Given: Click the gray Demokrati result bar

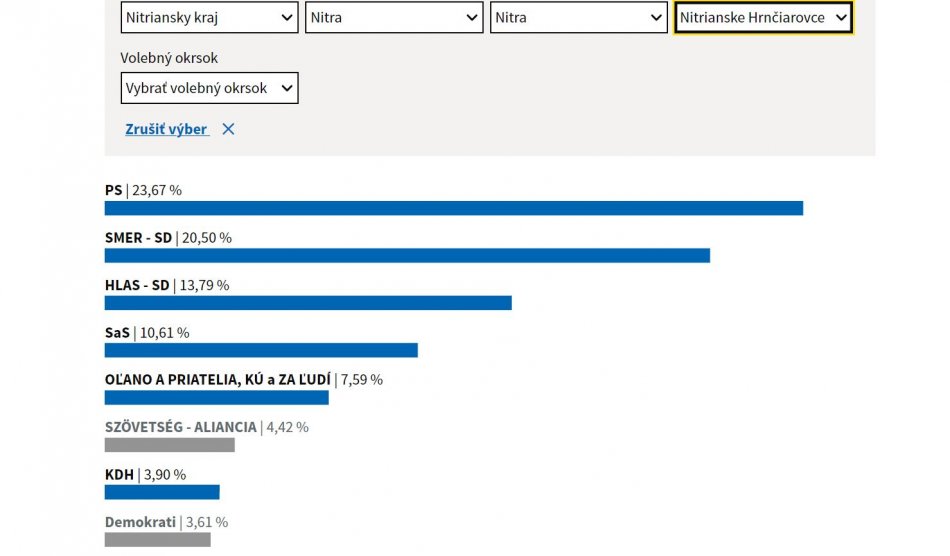Looking at the screenshot, I should click(157, 540).
